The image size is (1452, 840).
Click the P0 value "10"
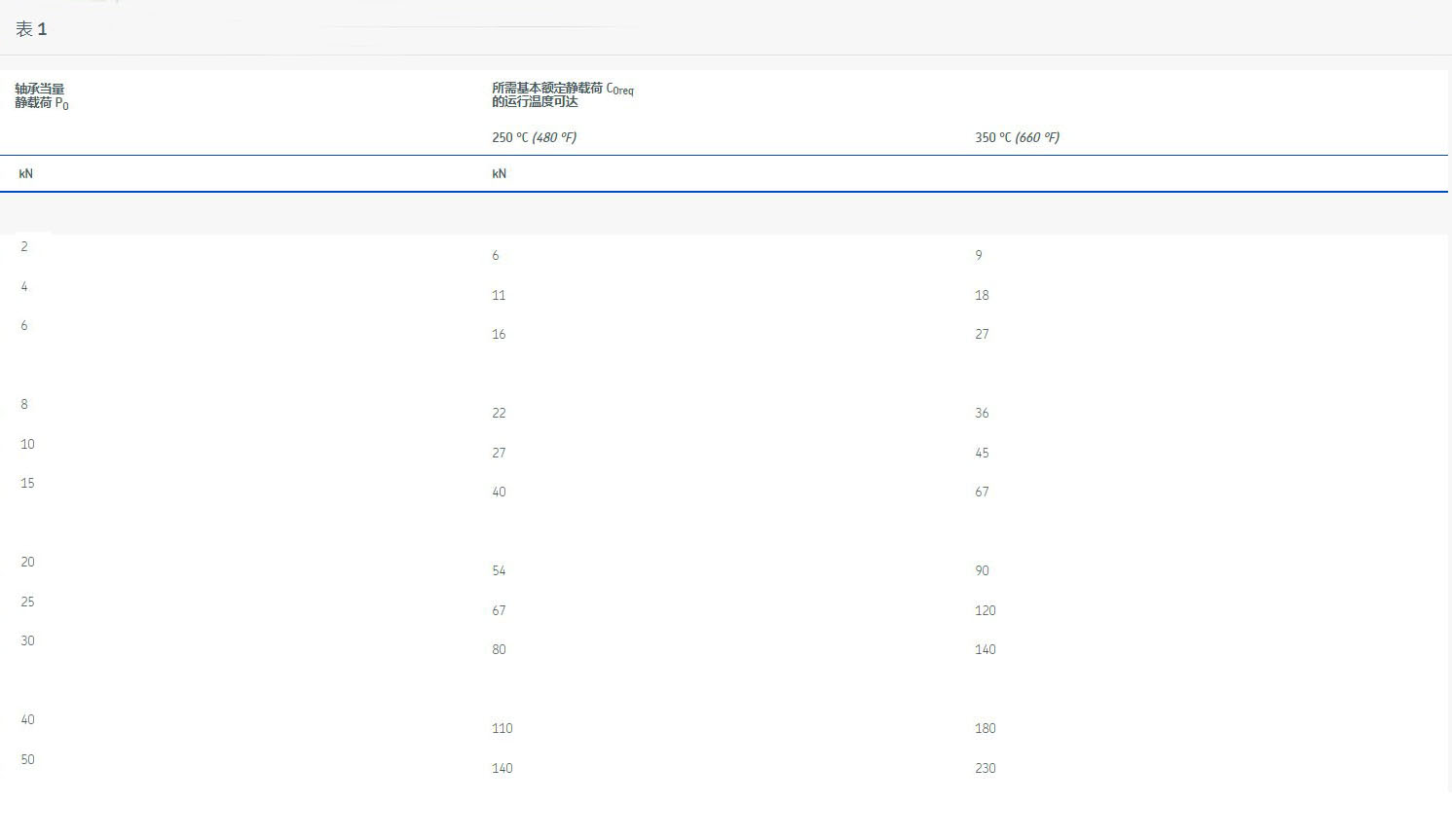[x=27, y=444]
